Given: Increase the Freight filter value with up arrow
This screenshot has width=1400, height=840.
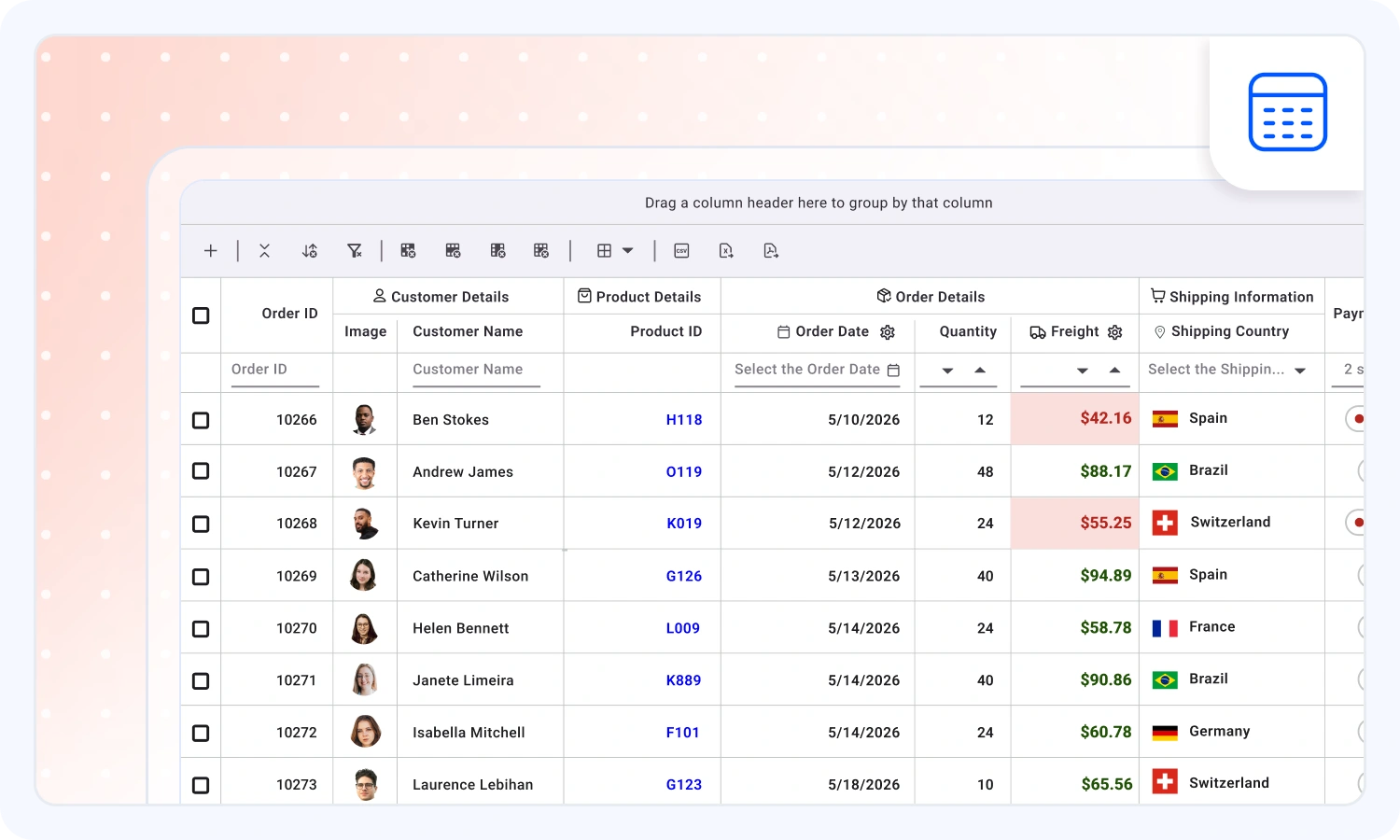Looking at the screenshot, I should (1114, 371).
